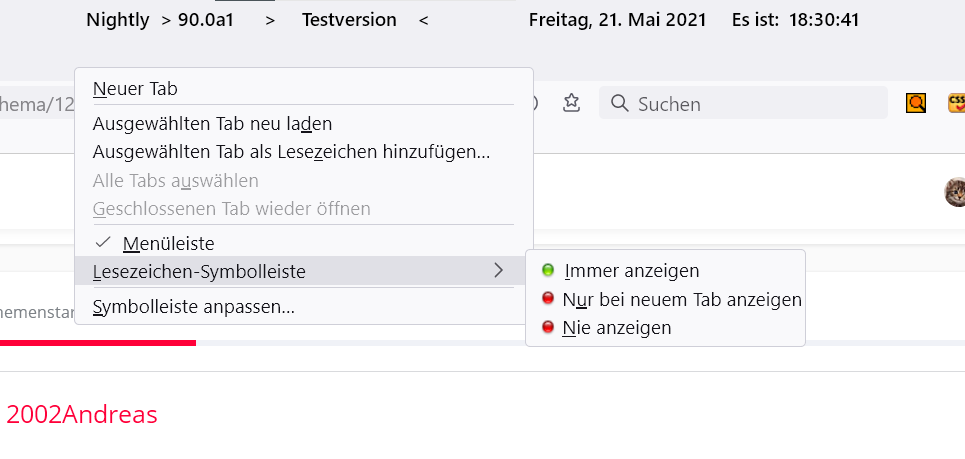Click the CSS validator extension icon
Image resolution: width=965 pixels, height=459 pixels.
(x=956, y=103)
